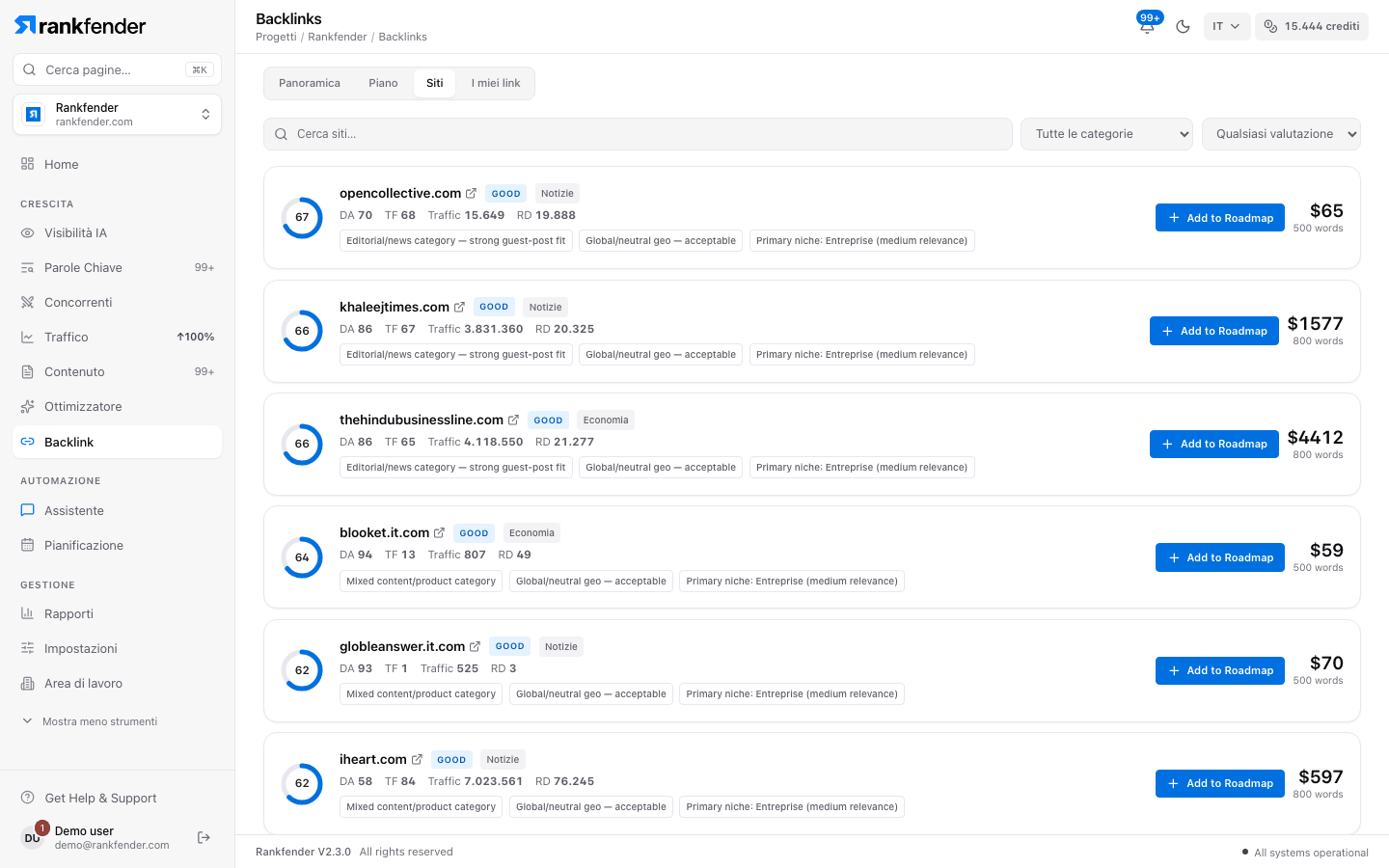Add blooket.it.com to Roadmap

[1220, 557]
